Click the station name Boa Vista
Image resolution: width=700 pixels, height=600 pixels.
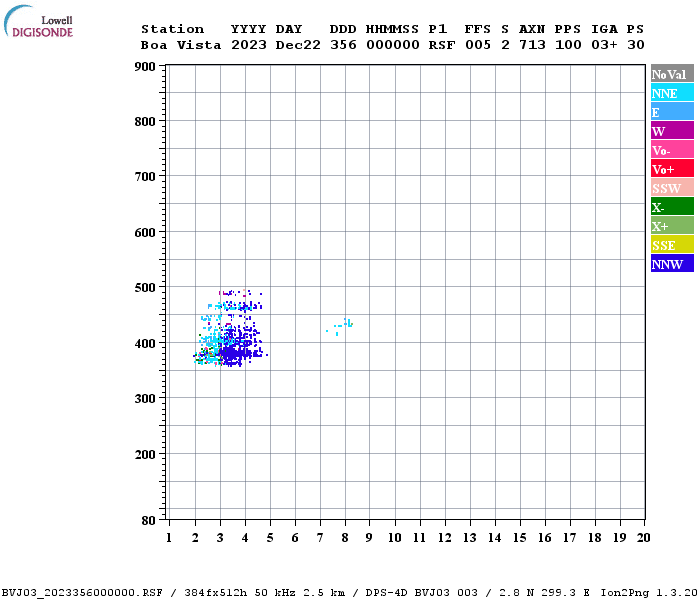181,45
